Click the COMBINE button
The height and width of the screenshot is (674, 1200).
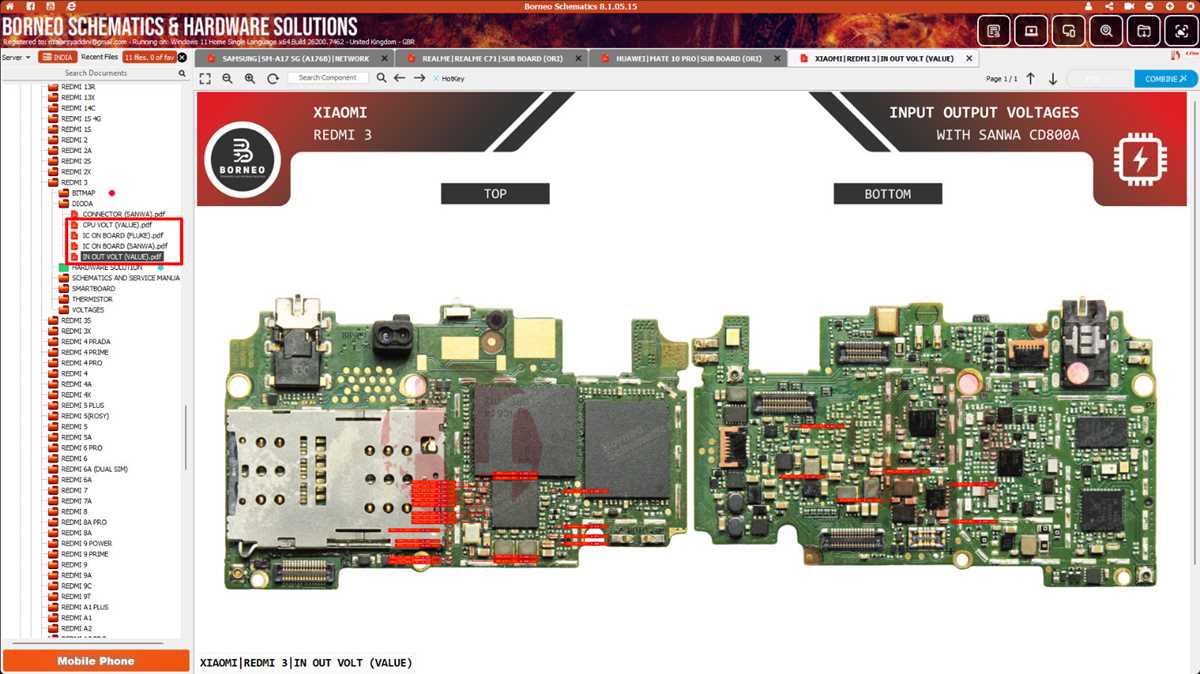tap(1166, 78)
